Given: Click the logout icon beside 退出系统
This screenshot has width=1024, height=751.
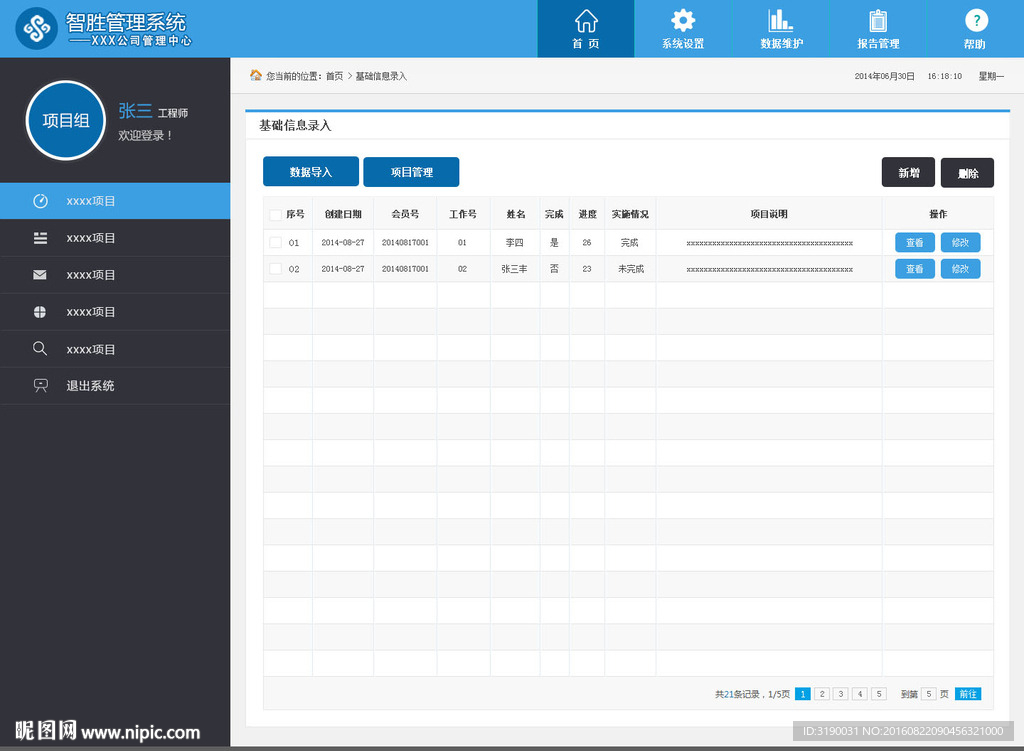Looking at the screenshot, I should coord(40,386).
